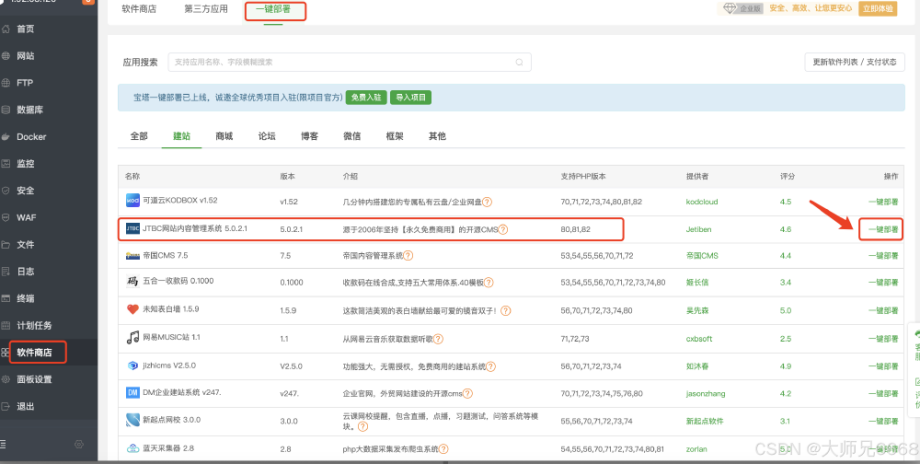This screenshot has height=464, width=920.
Task: Deploy 未知表白墙 via 一键部署 link
Action: click(883, 310)
